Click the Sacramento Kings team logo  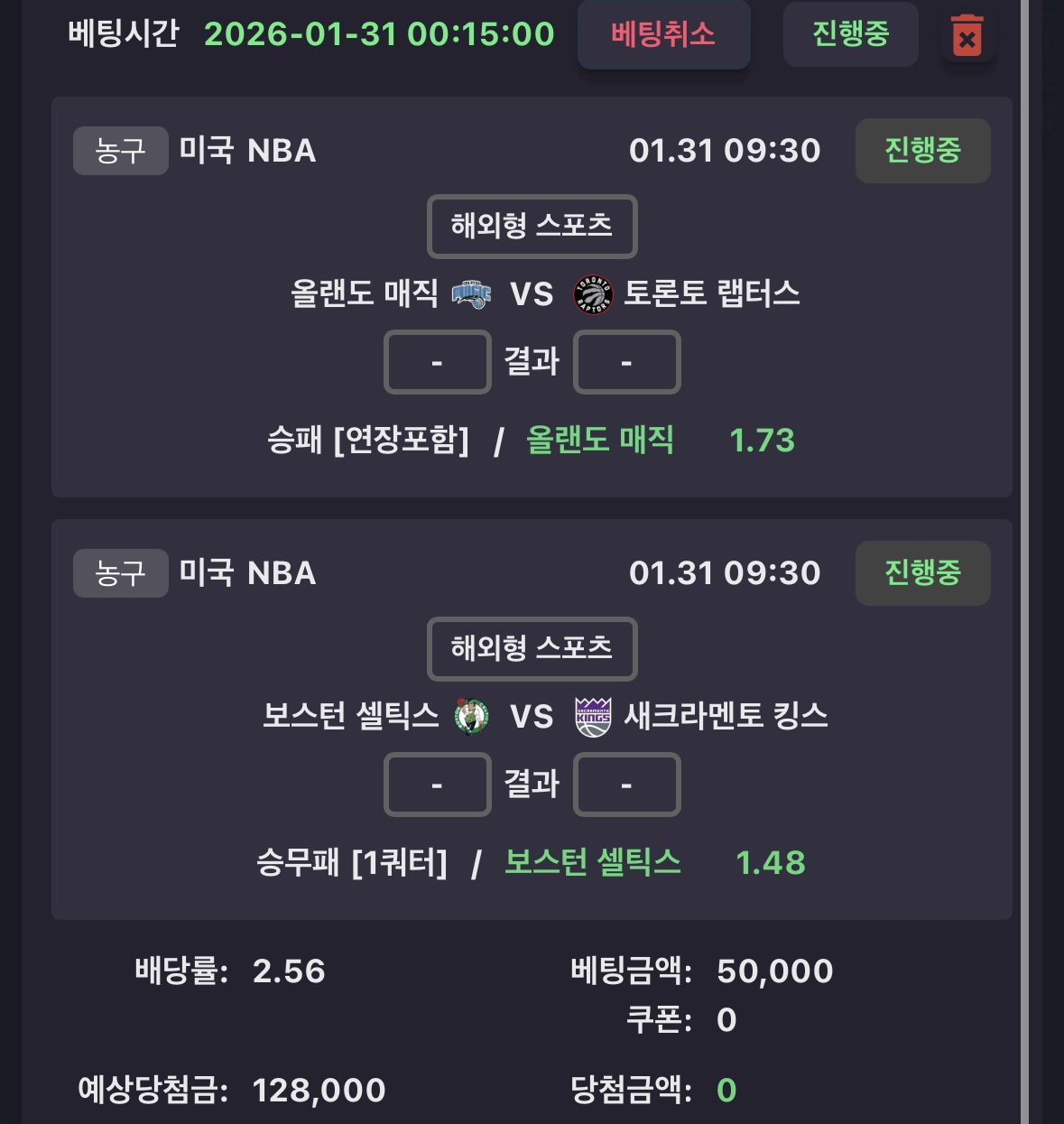pos(593,717)
